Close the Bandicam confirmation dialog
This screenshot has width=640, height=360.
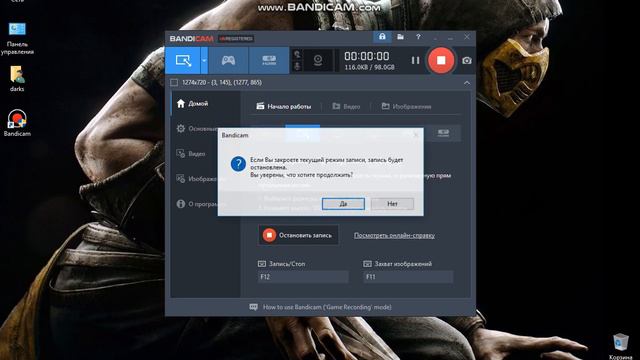tap(416, 135)
